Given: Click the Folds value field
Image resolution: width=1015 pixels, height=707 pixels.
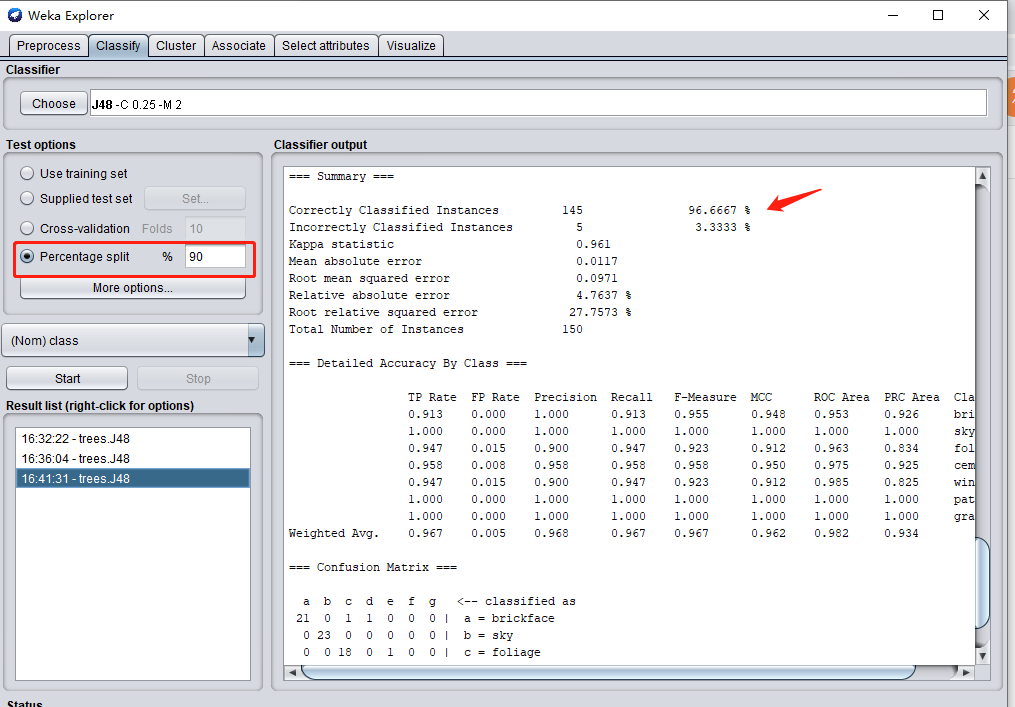Looking at the screenshot, I should [215, 229].
